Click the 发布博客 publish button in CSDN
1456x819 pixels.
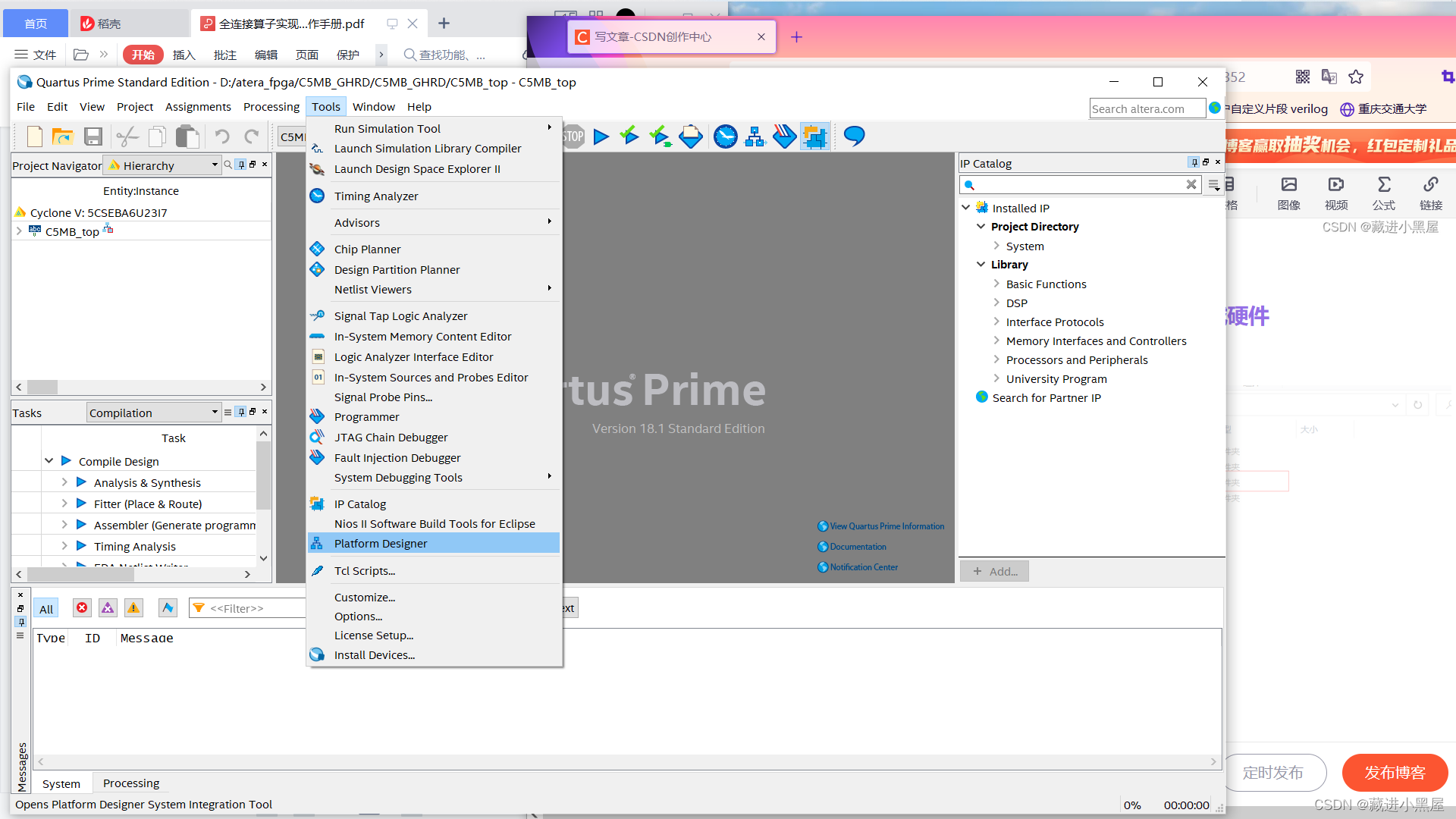(1395, 772)
